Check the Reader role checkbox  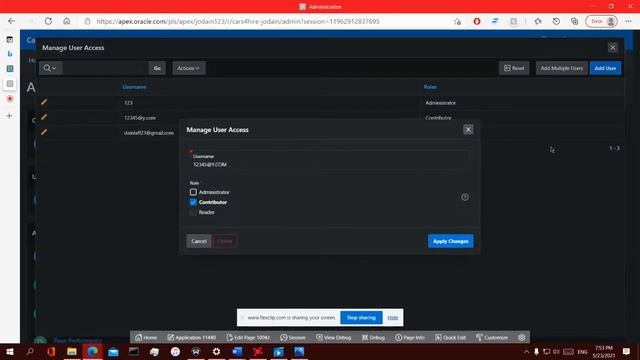point(193,212)
